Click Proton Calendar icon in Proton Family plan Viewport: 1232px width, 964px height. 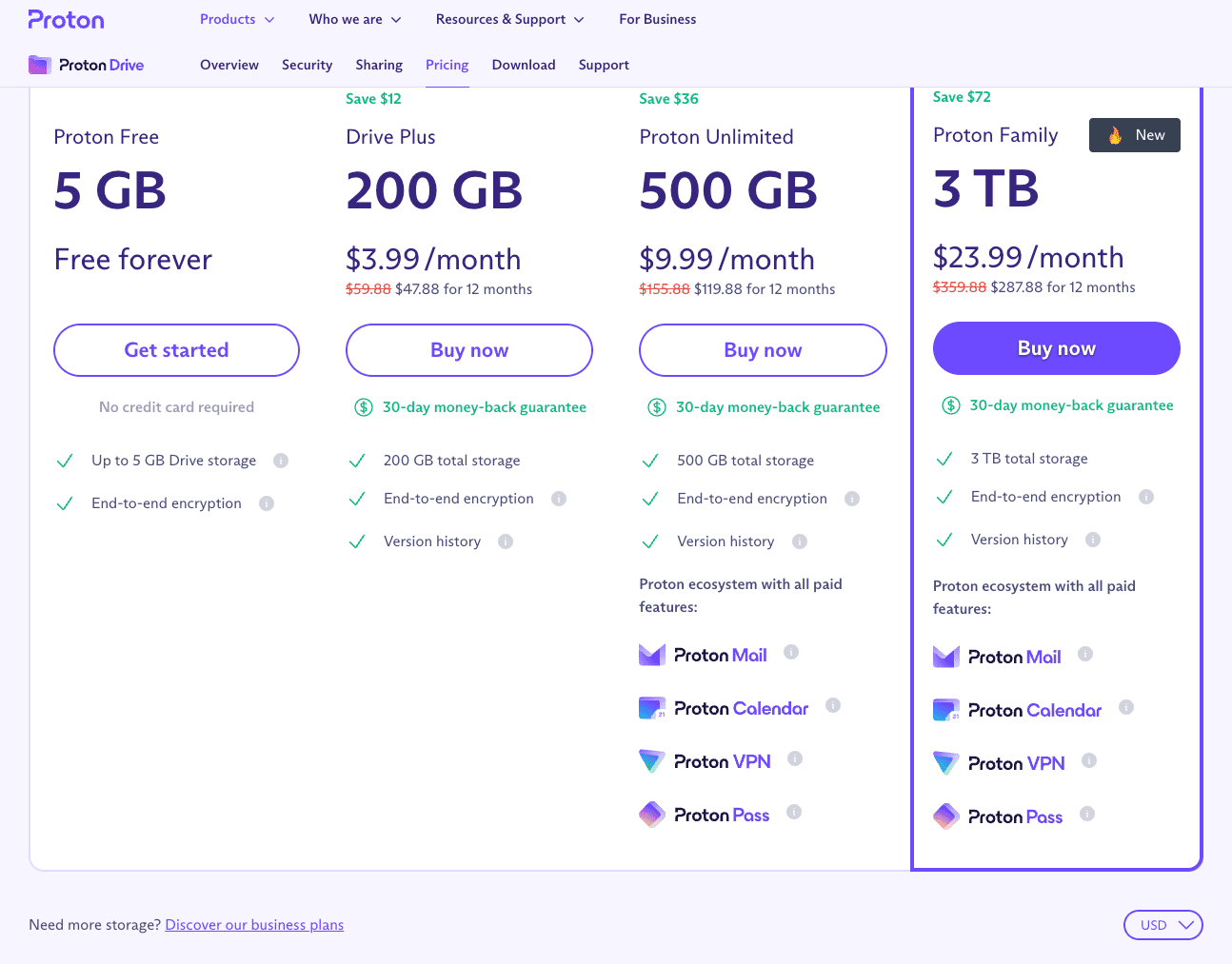(946, 710)
